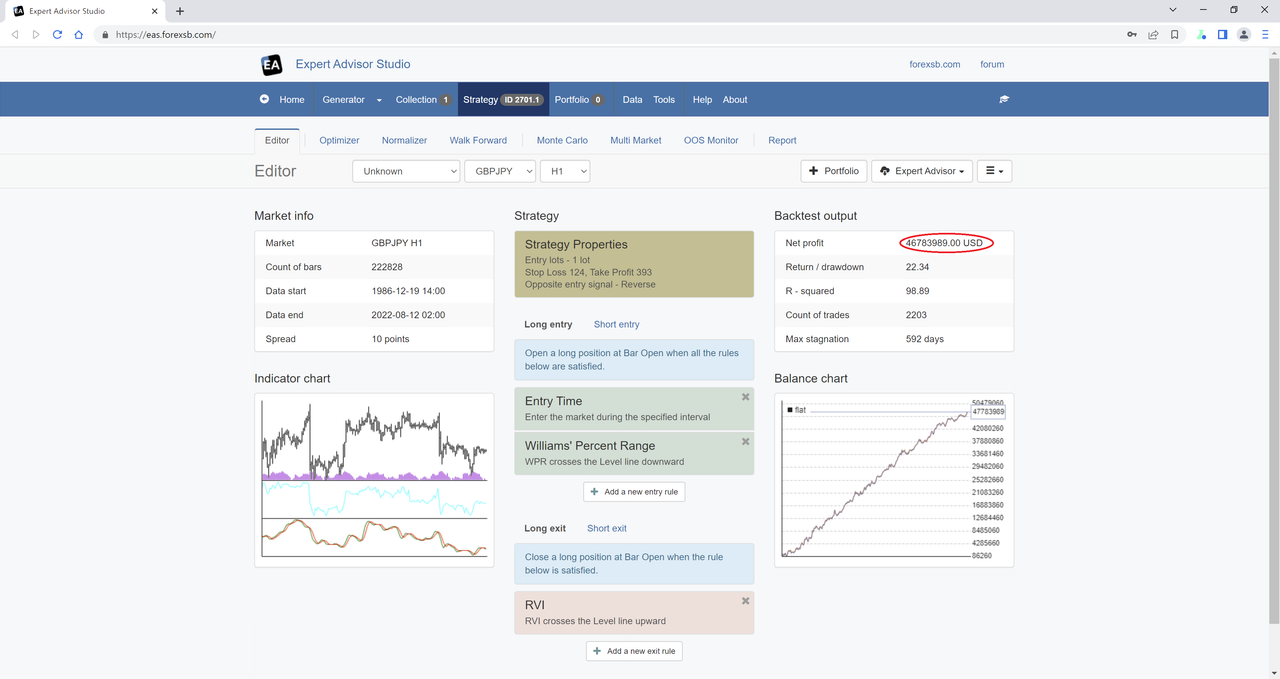The width and height of the screenshot is (1280, 679).
Task: Remove the RVI exit rule with X
Action: click(x=745, y=601)
